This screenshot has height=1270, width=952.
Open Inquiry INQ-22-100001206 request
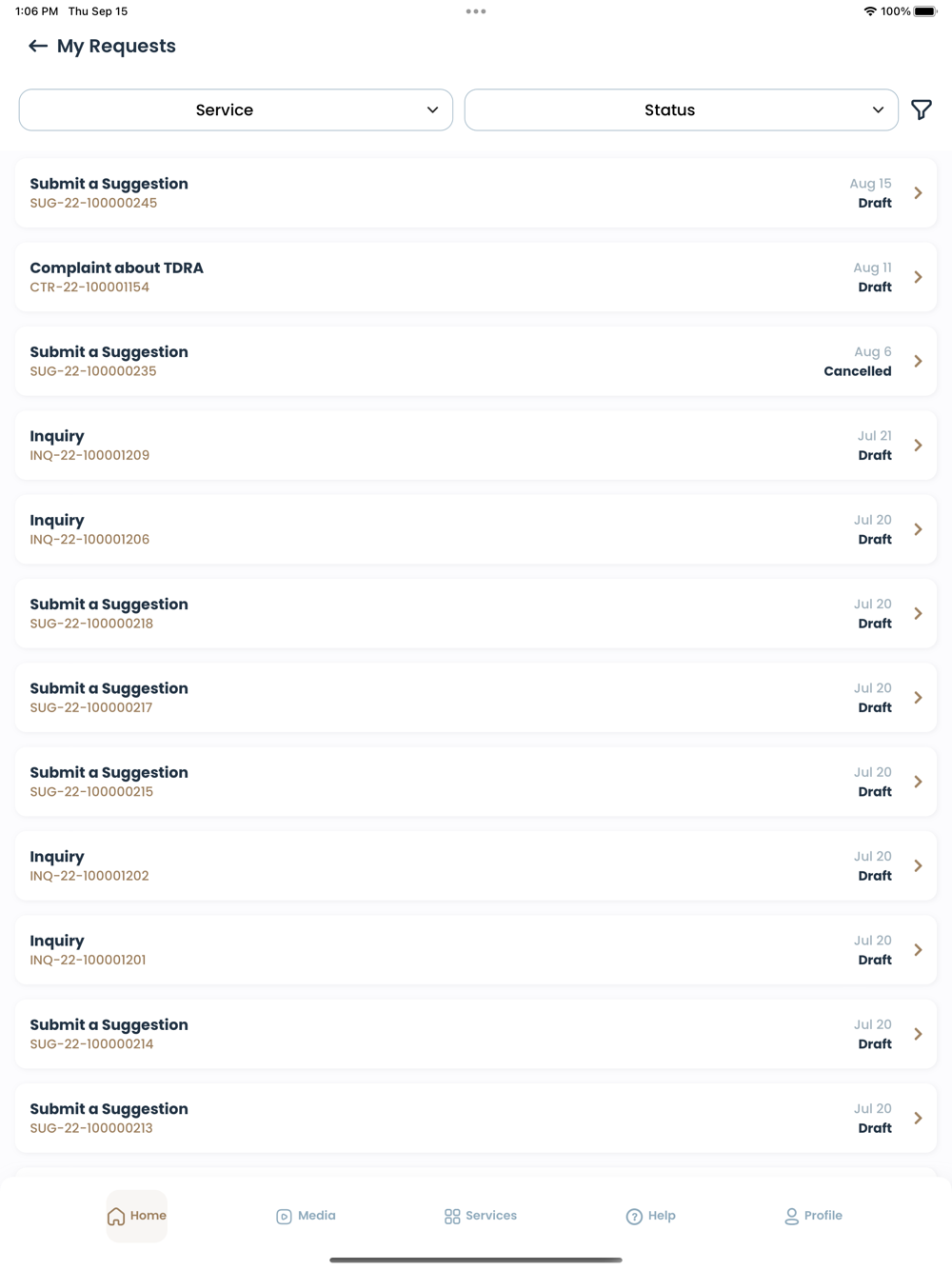pyautogui.click(x=476, y=529)
